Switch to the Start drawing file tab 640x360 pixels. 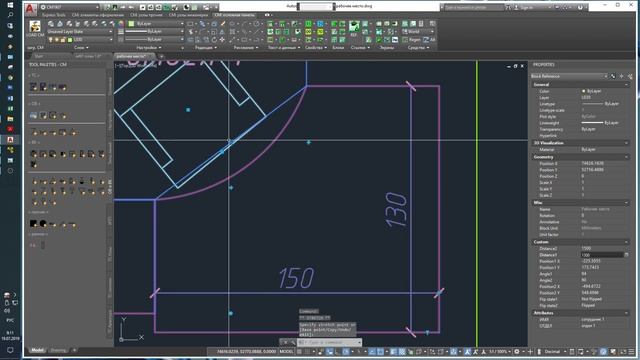click(39, 56)
